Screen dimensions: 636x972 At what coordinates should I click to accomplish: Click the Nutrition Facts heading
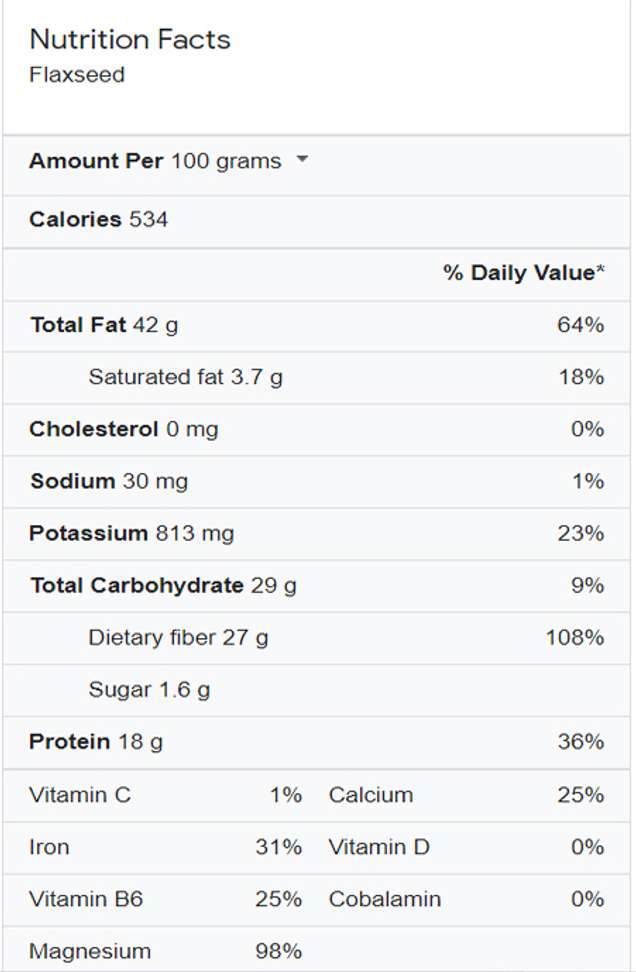pos(130,40)
